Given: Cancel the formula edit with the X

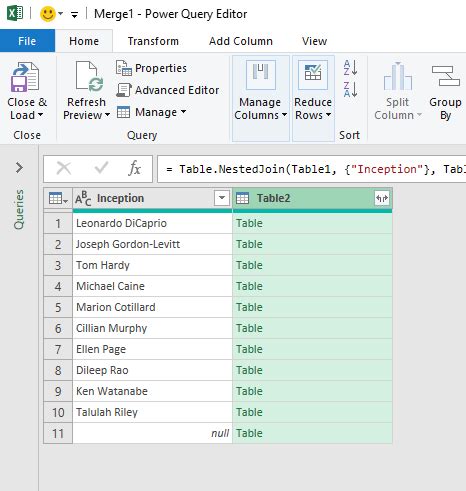Looking at the screenshot, I should (64, 168).
